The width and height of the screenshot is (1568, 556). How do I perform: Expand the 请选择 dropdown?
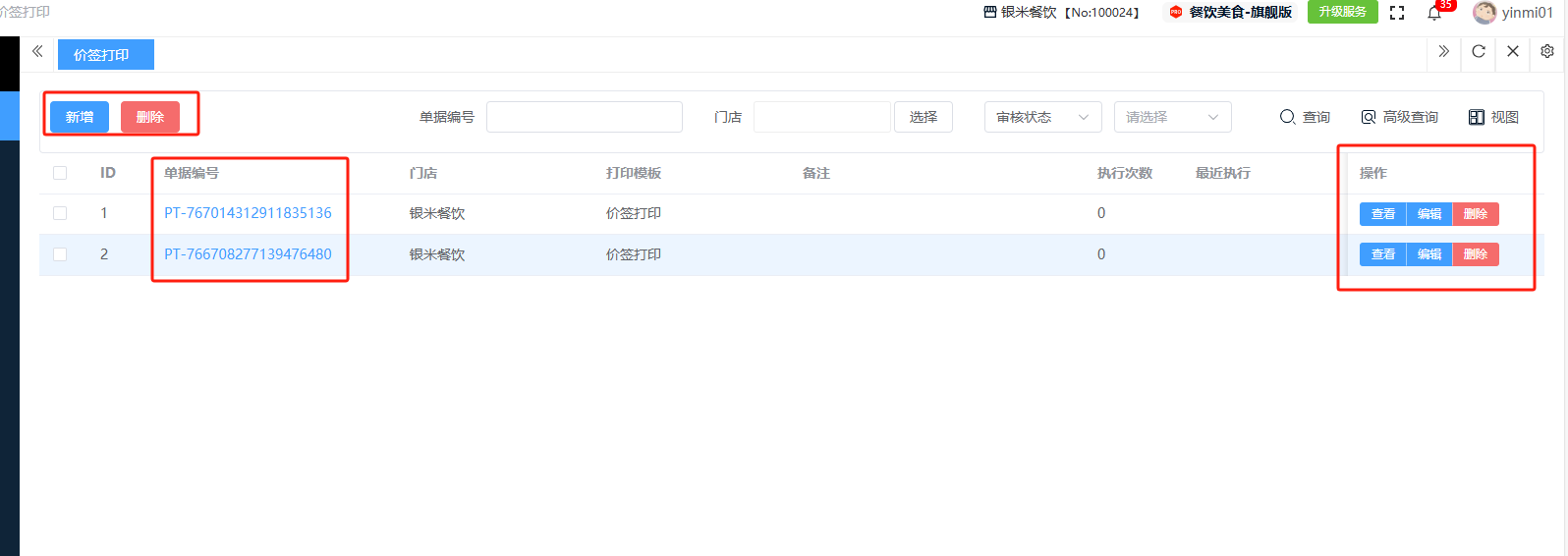coord(1172,117)
